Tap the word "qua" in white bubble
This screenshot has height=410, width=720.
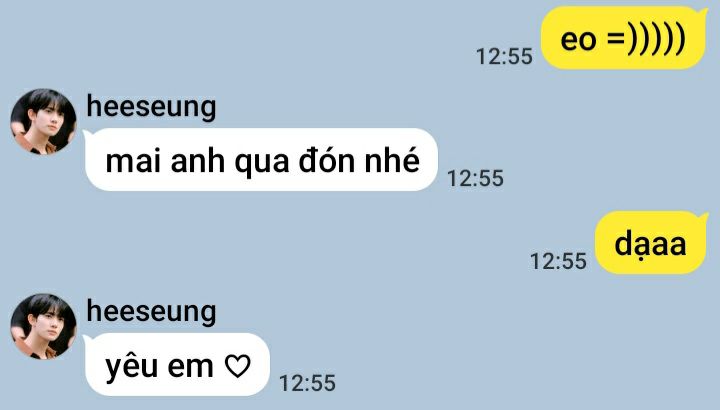click(x=262, y=163)
